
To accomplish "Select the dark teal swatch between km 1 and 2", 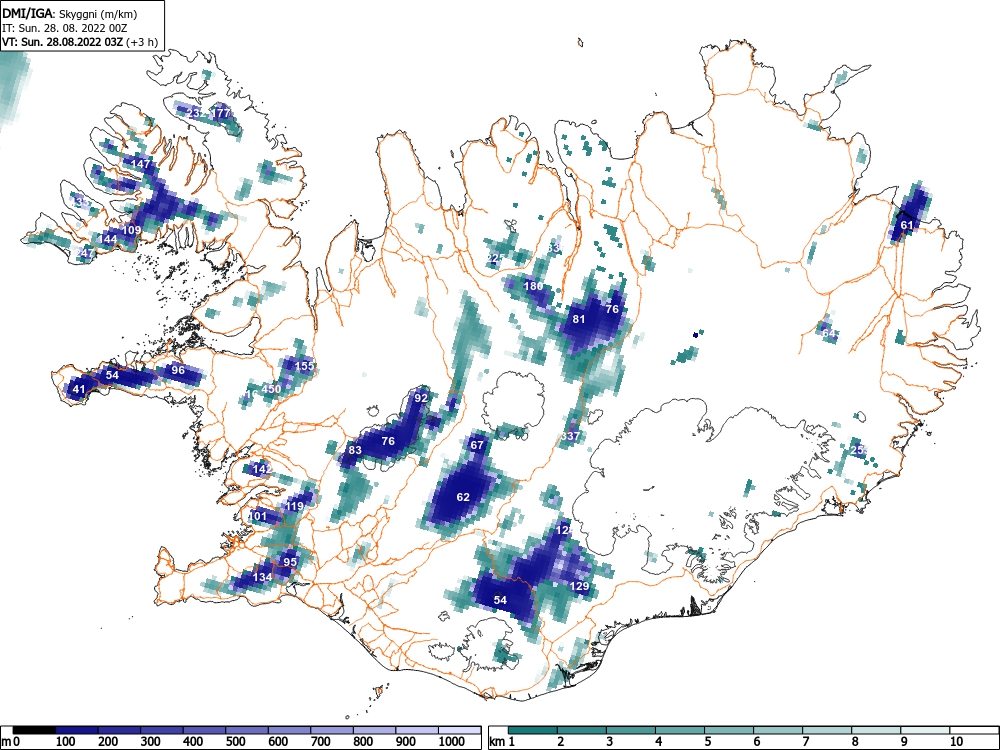I will pos(533,730).
